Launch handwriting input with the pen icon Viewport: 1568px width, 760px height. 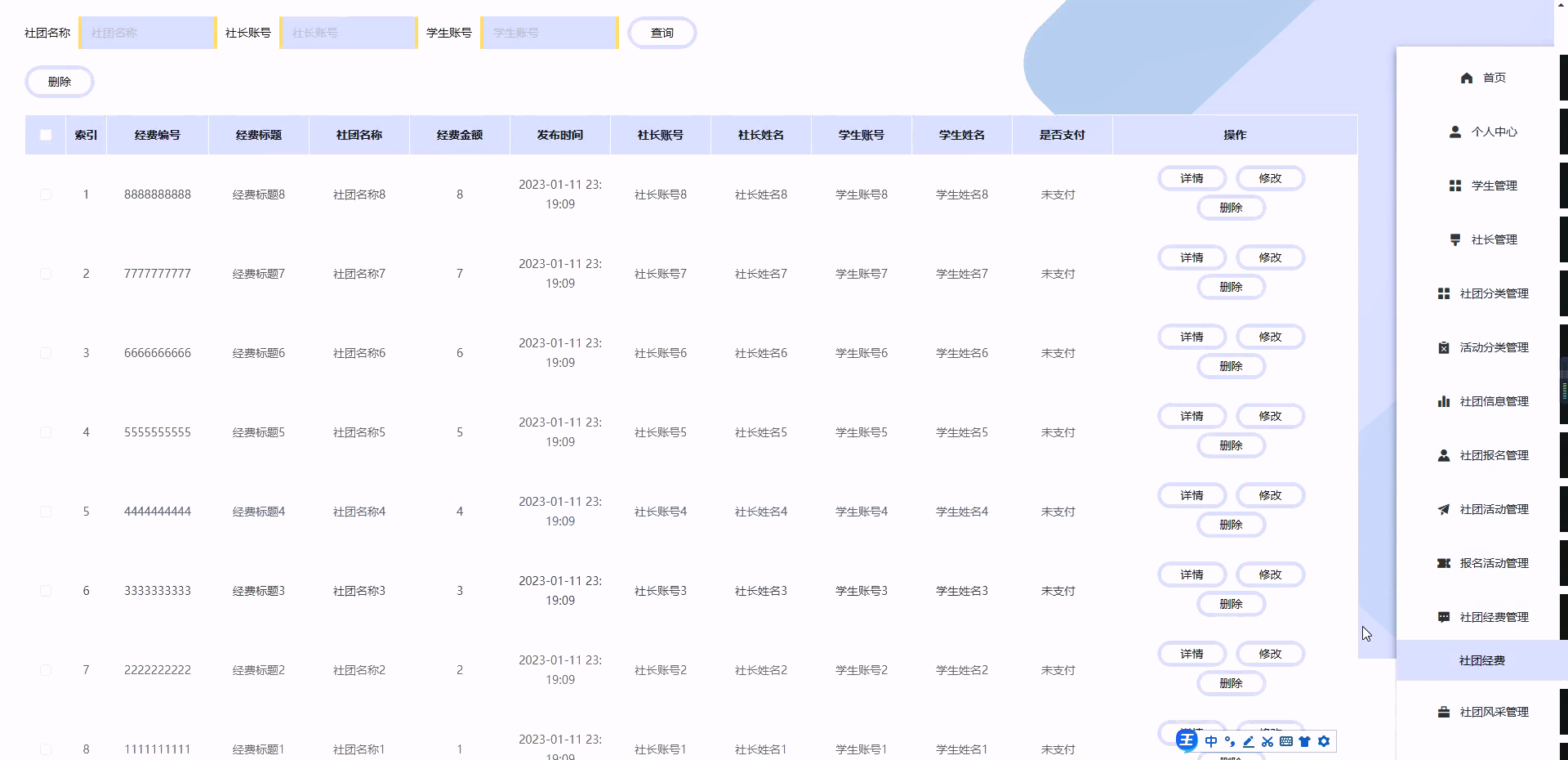[x=1248, y=742]
